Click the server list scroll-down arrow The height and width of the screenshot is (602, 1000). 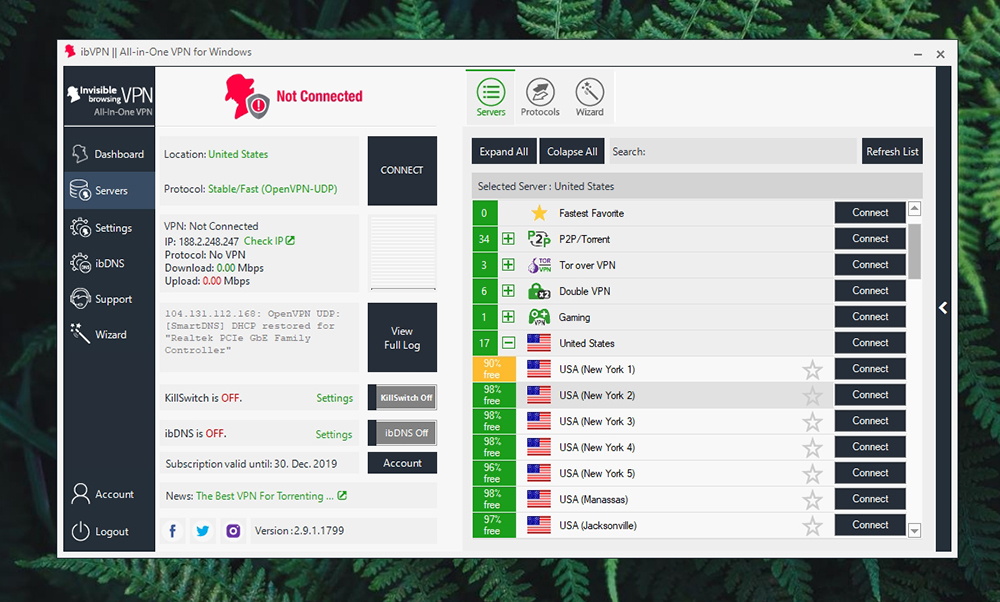(915, 531)
